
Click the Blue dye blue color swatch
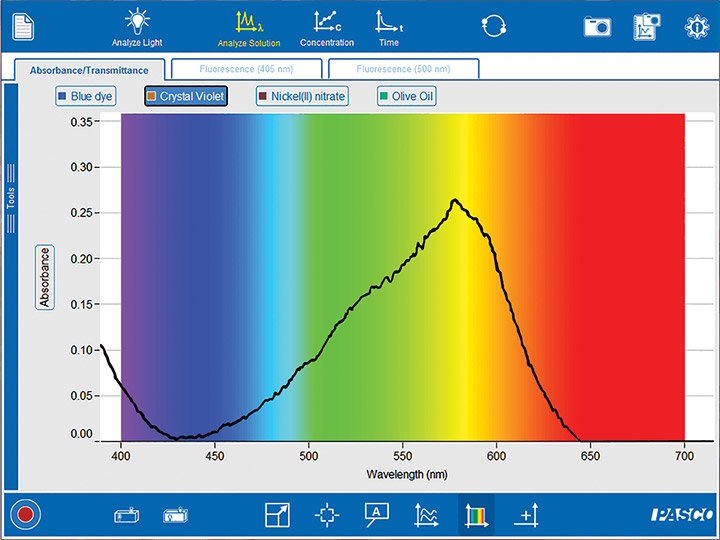tap(62, 96)
